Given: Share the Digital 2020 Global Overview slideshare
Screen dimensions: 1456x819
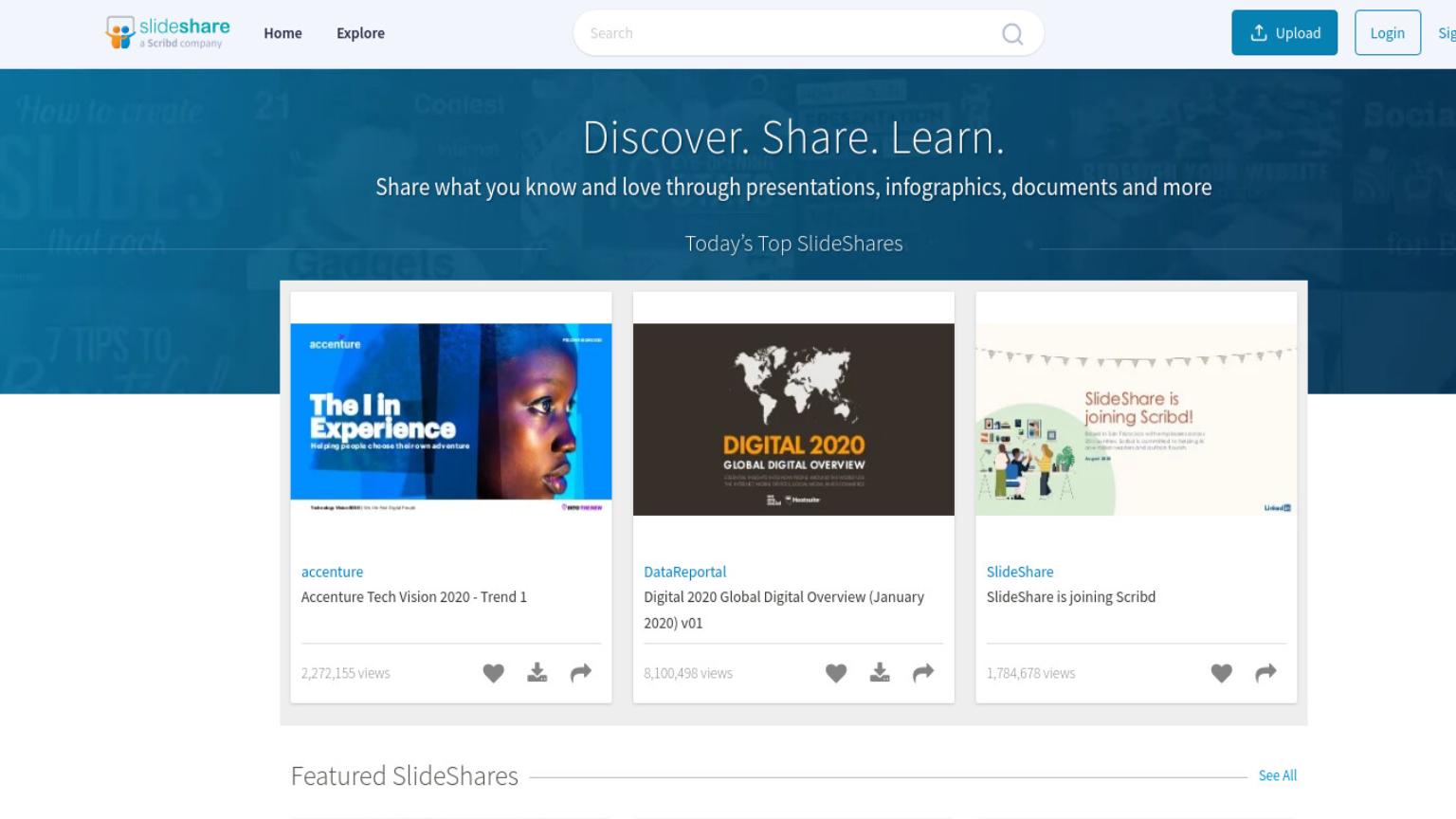Looking at the screenshot, I should tap(923, 673).
